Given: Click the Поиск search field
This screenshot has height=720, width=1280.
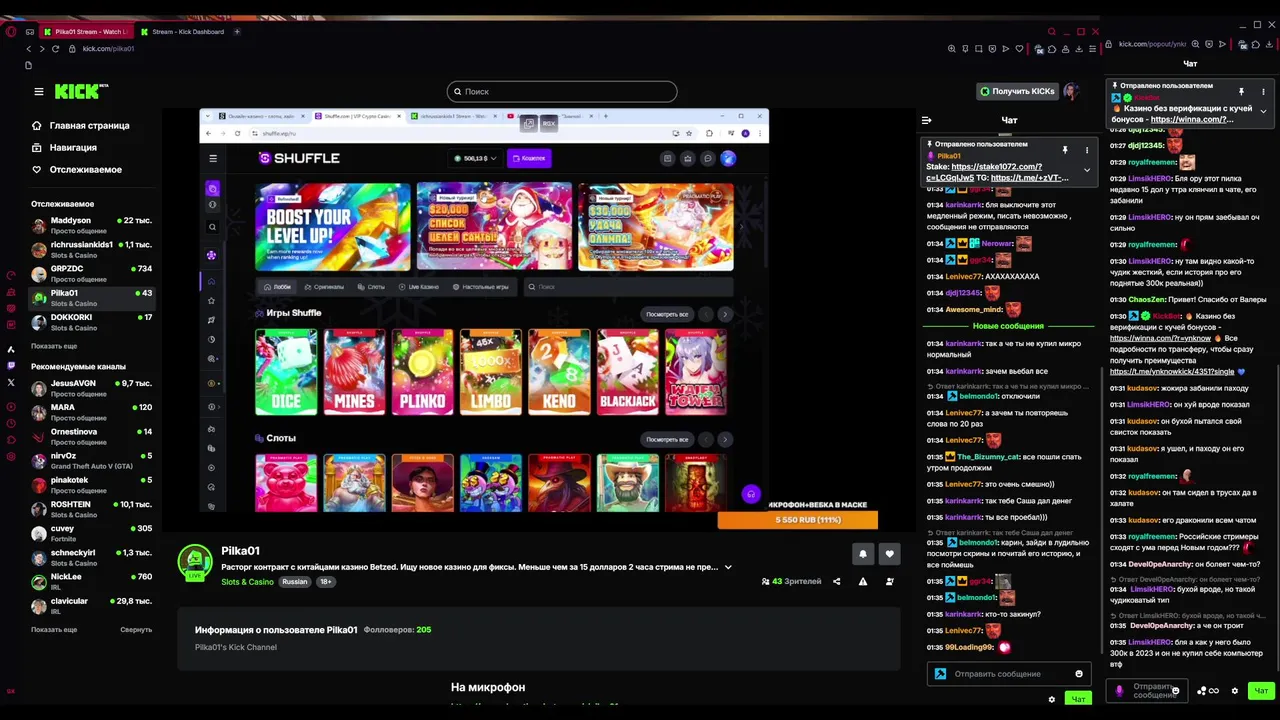Looking at the screenshot, I should [562, 91].
